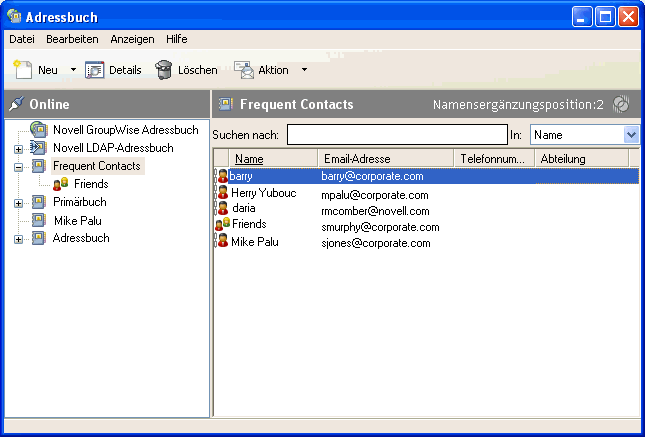Select Primärbuch address book label
This screenshot has width=645, height=437.
click(x=79, y=202)
